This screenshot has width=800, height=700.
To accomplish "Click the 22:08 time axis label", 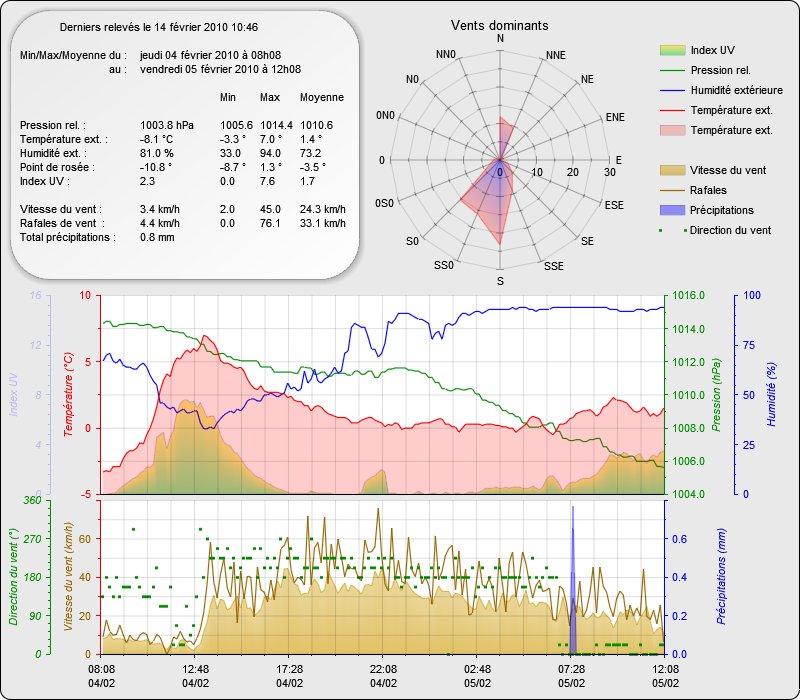I will pyautogui.click(x=383, y=668).
